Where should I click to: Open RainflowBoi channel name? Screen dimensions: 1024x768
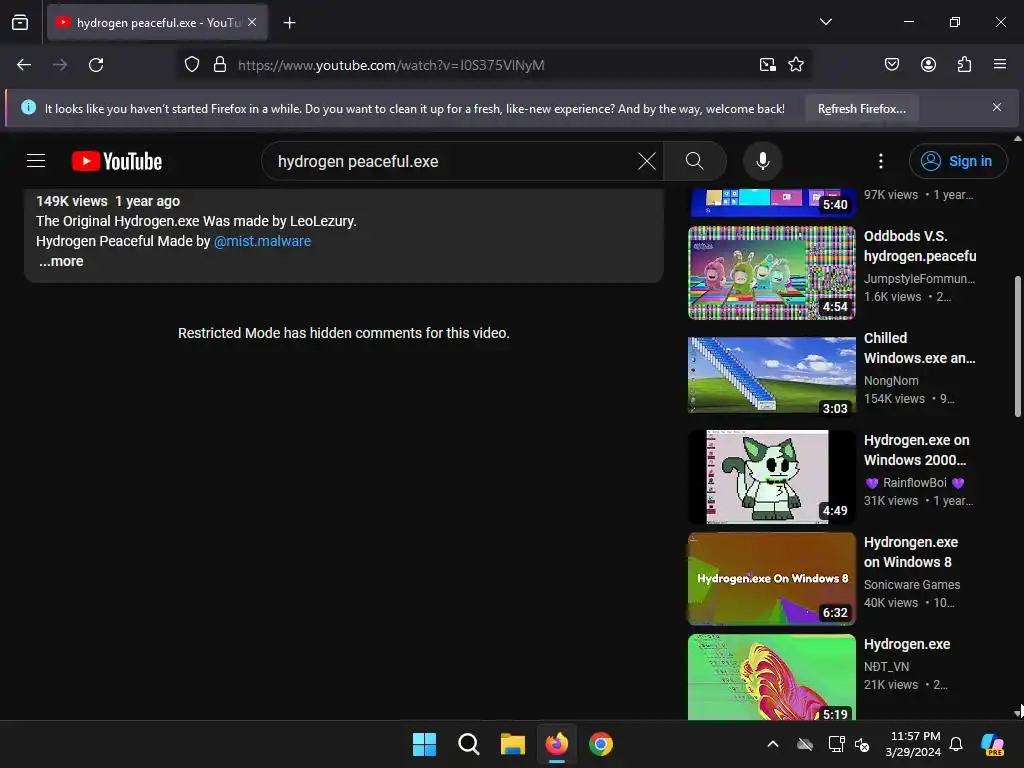click(914, 483)
